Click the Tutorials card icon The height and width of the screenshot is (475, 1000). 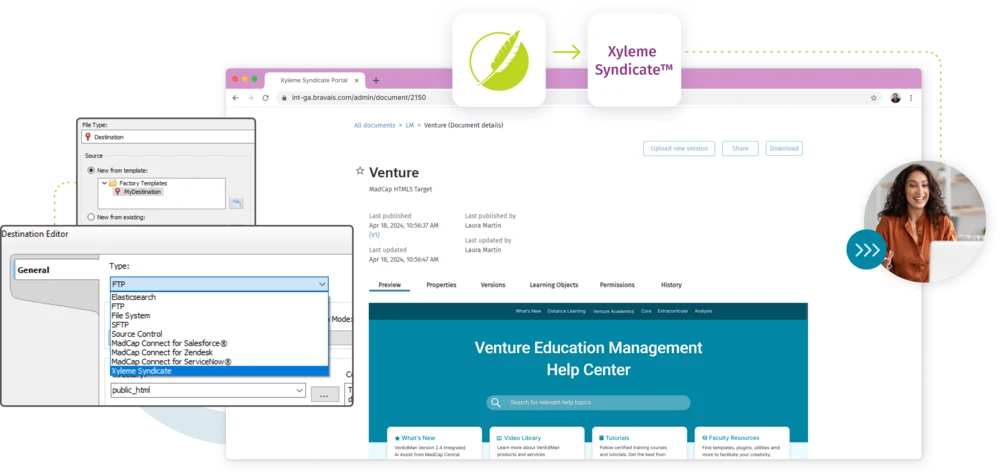601,438
